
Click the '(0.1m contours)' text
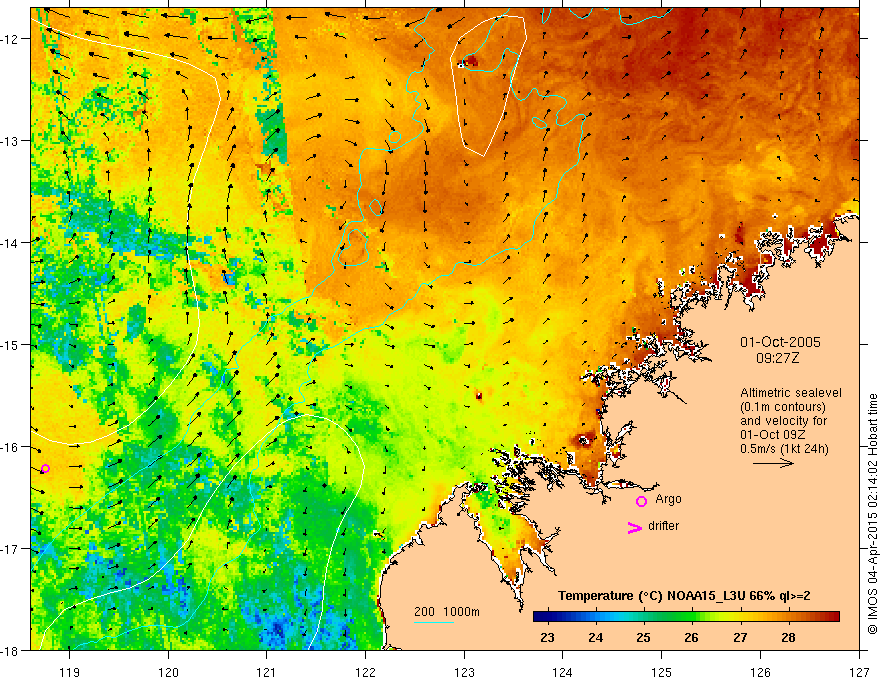point(783,407)
